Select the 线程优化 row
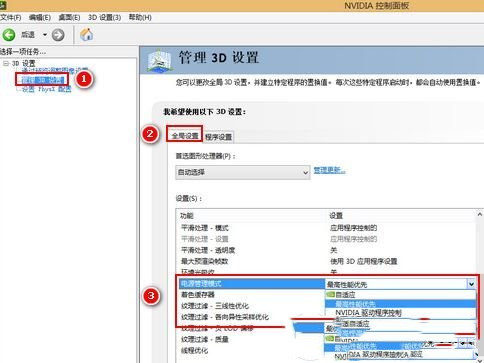This screenshot has width=484, height=363. 194,351
